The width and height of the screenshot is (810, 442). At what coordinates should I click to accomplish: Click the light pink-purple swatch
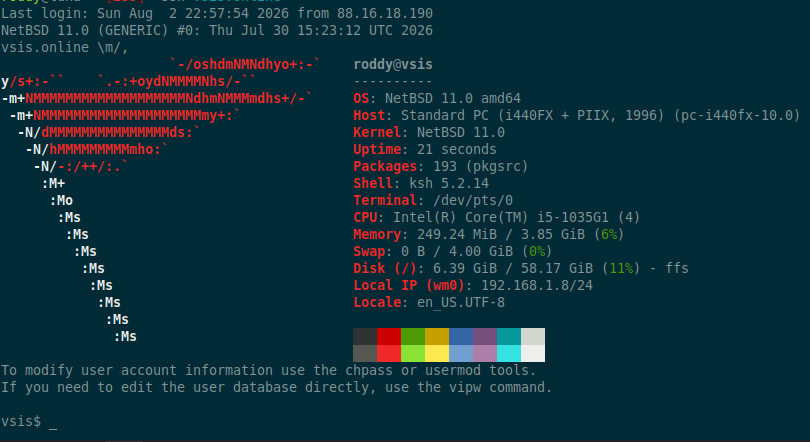tap(485, 353)
